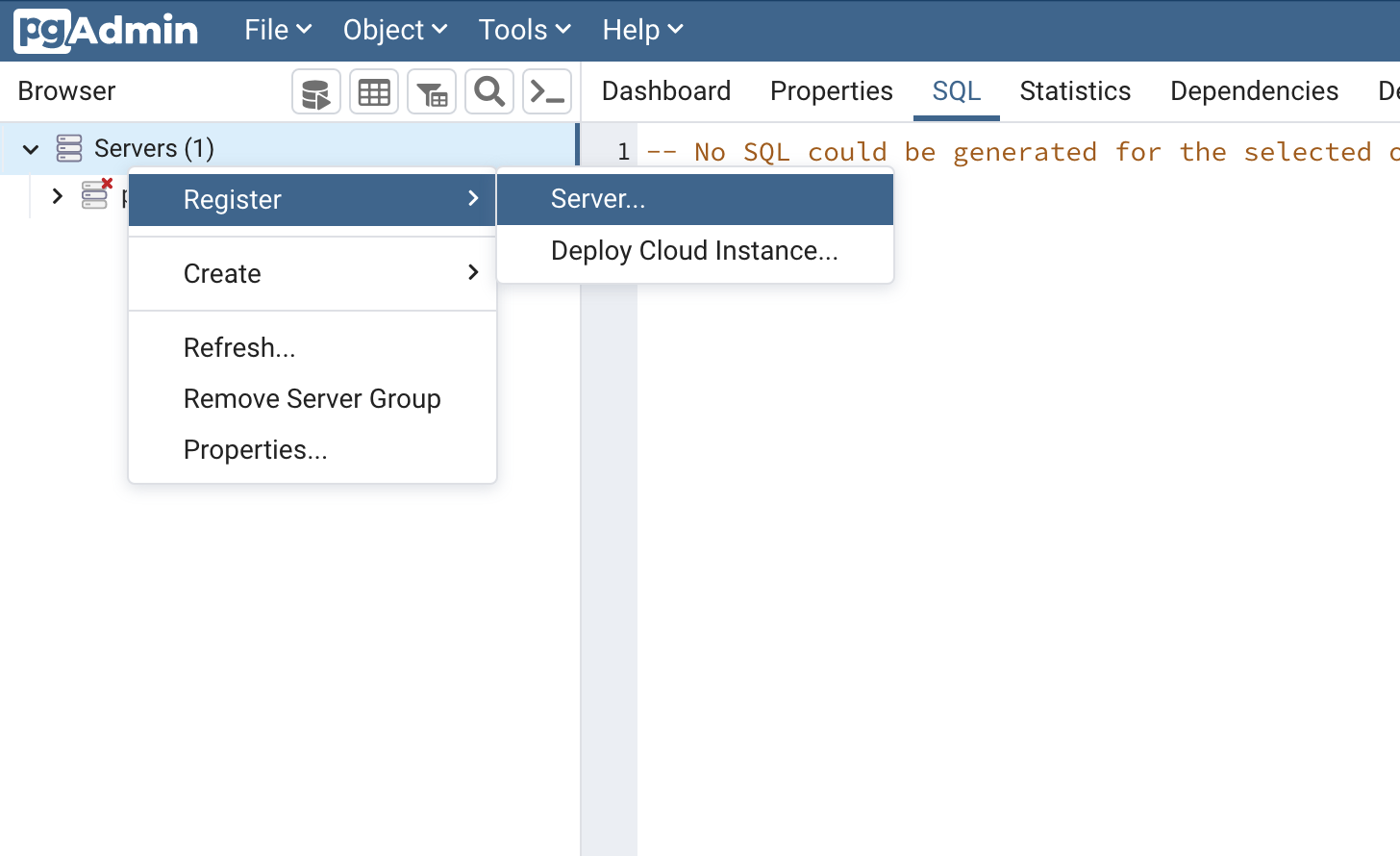Viewport: 1400px width, 856px height.
Task: Switch to the Statistics tab
Action: coord(1075,91)
